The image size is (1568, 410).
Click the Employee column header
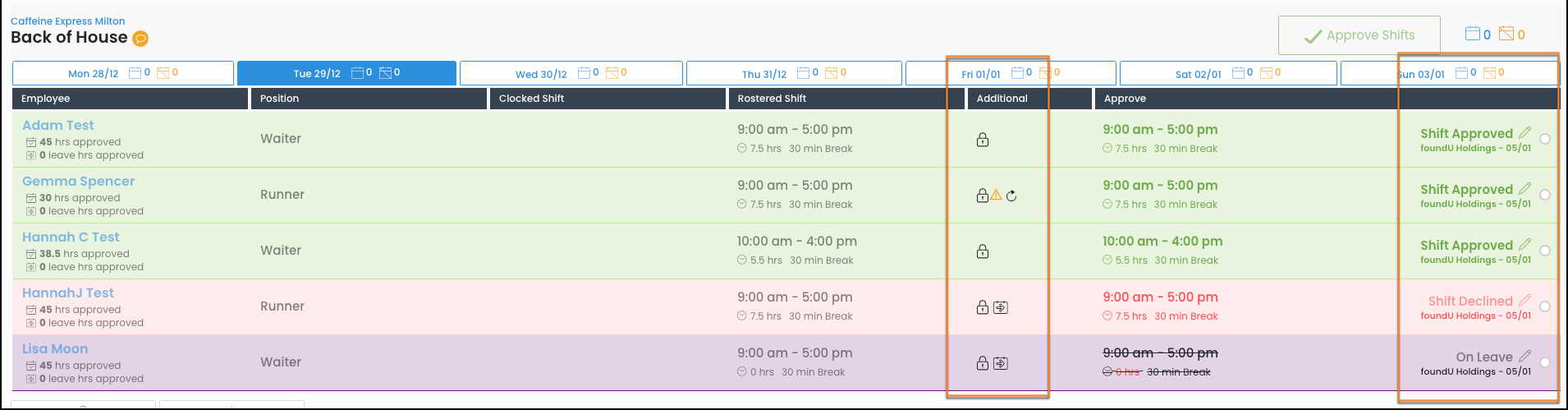(46, 99)
